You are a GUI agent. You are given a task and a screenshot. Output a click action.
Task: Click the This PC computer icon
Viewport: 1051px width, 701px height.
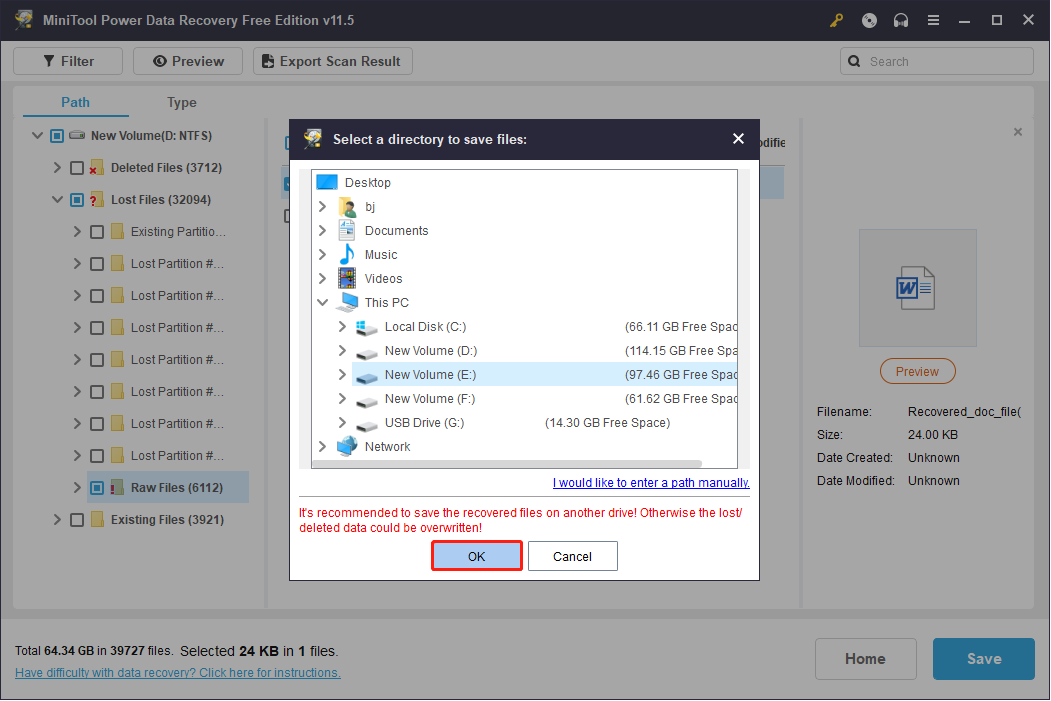pyautogui.click(x=347, y=302)
